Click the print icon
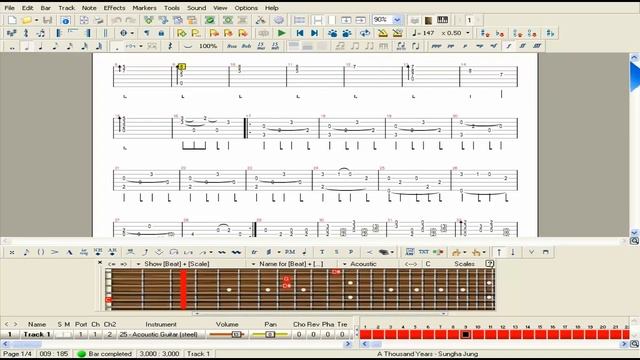The image size is (640, 360). 99,20
